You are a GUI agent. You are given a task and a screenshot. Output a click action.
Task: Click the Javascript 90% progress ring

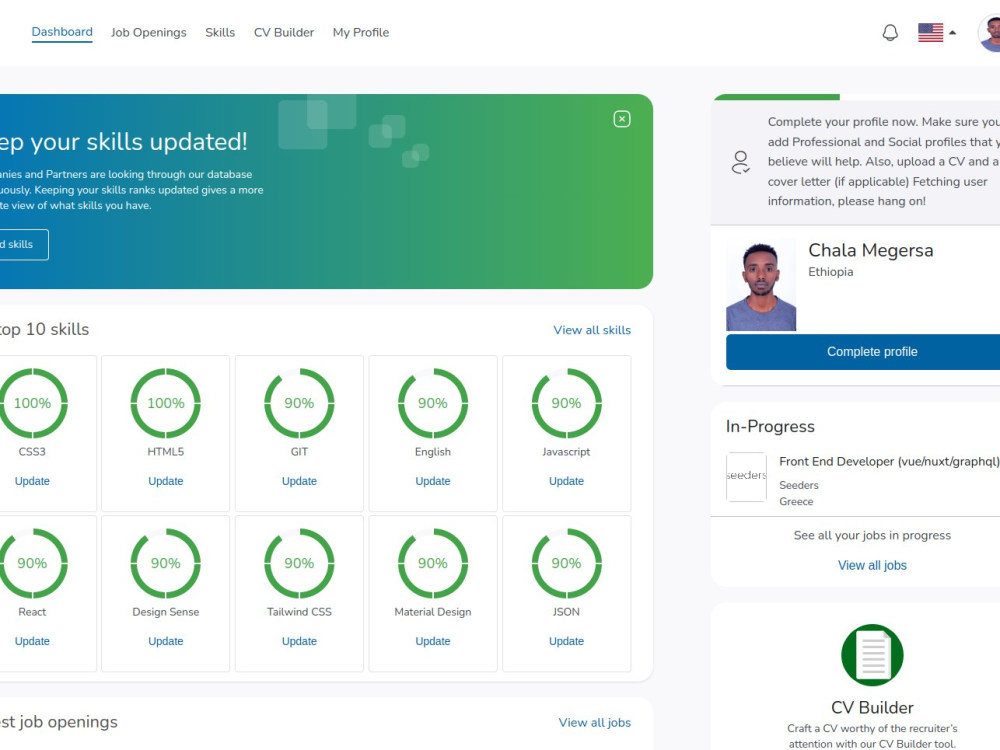click(566, 403)
